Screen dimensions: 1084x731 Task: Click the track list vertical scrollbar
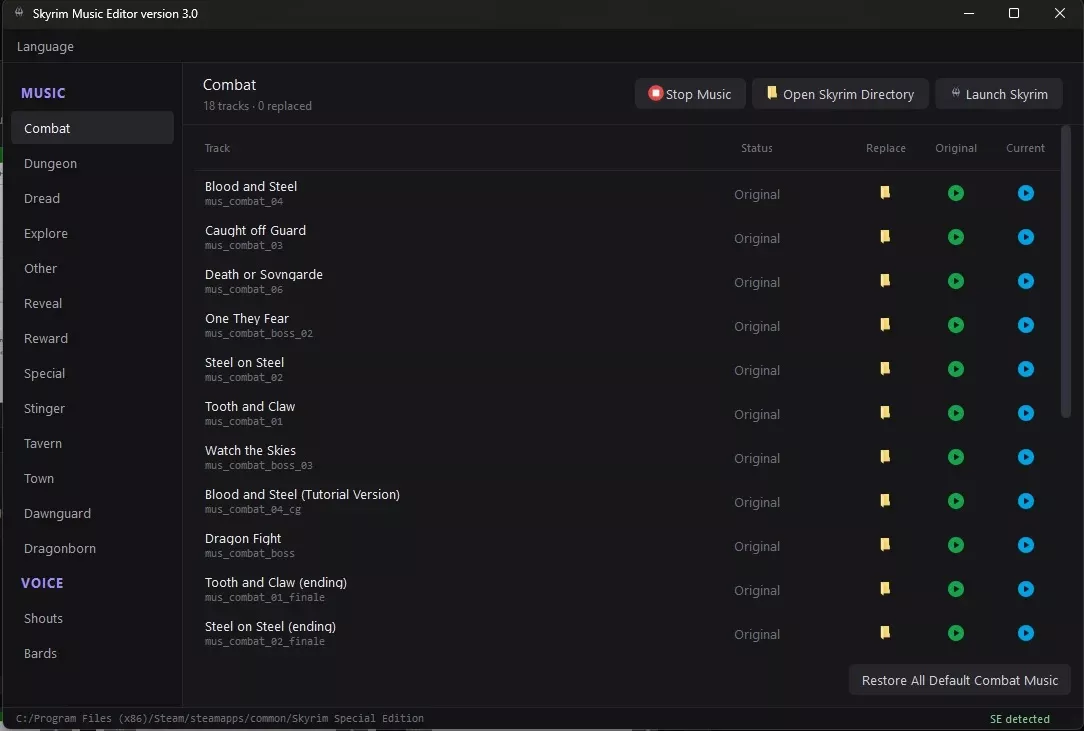tap(1065, 271)
